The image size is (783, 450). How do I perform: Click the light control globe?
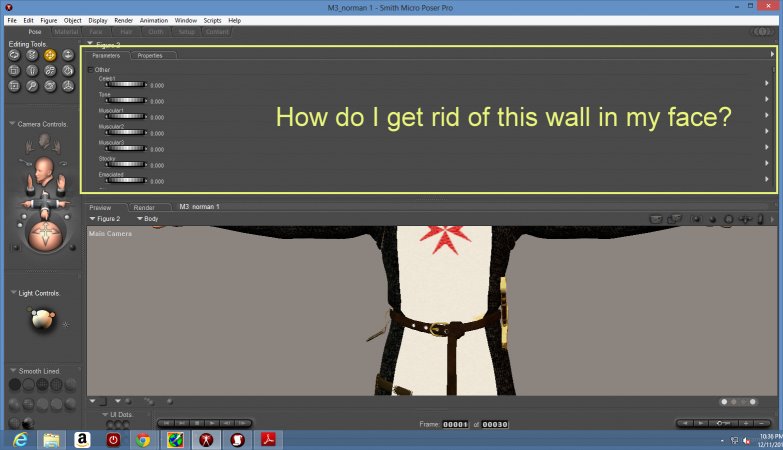point(42,320)
